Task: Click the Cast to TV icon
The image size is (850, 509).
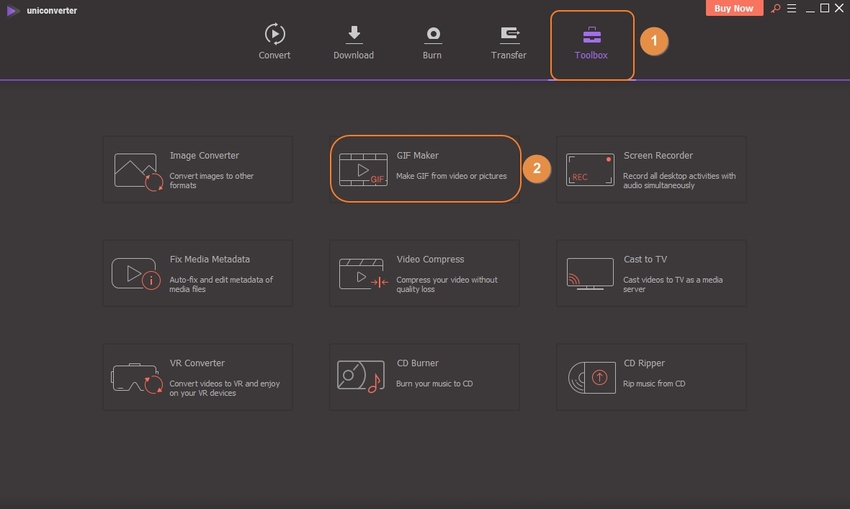Action: pos(590,274)
